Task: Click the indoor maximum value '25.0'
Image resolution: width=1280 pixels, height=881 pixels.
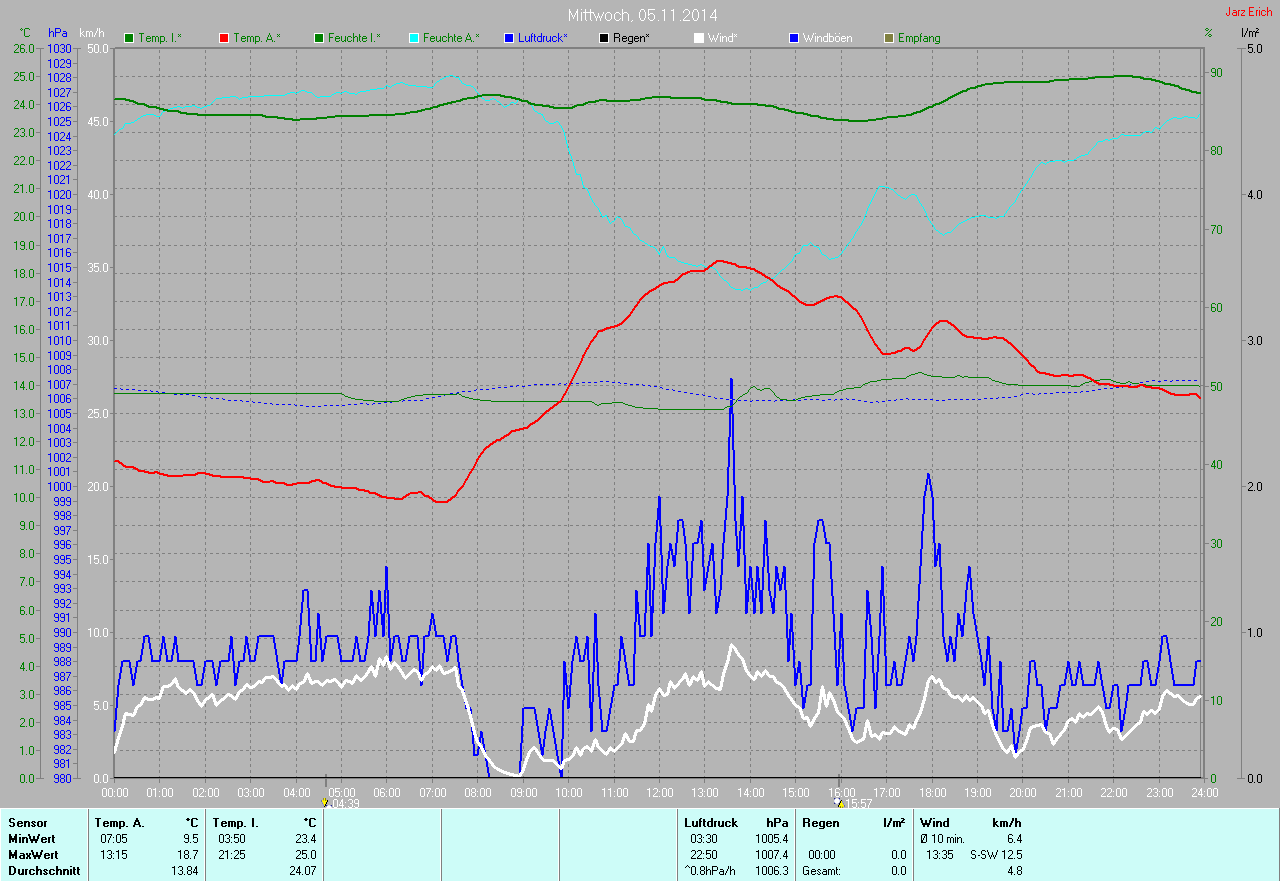Action: [x=305, y=855]
